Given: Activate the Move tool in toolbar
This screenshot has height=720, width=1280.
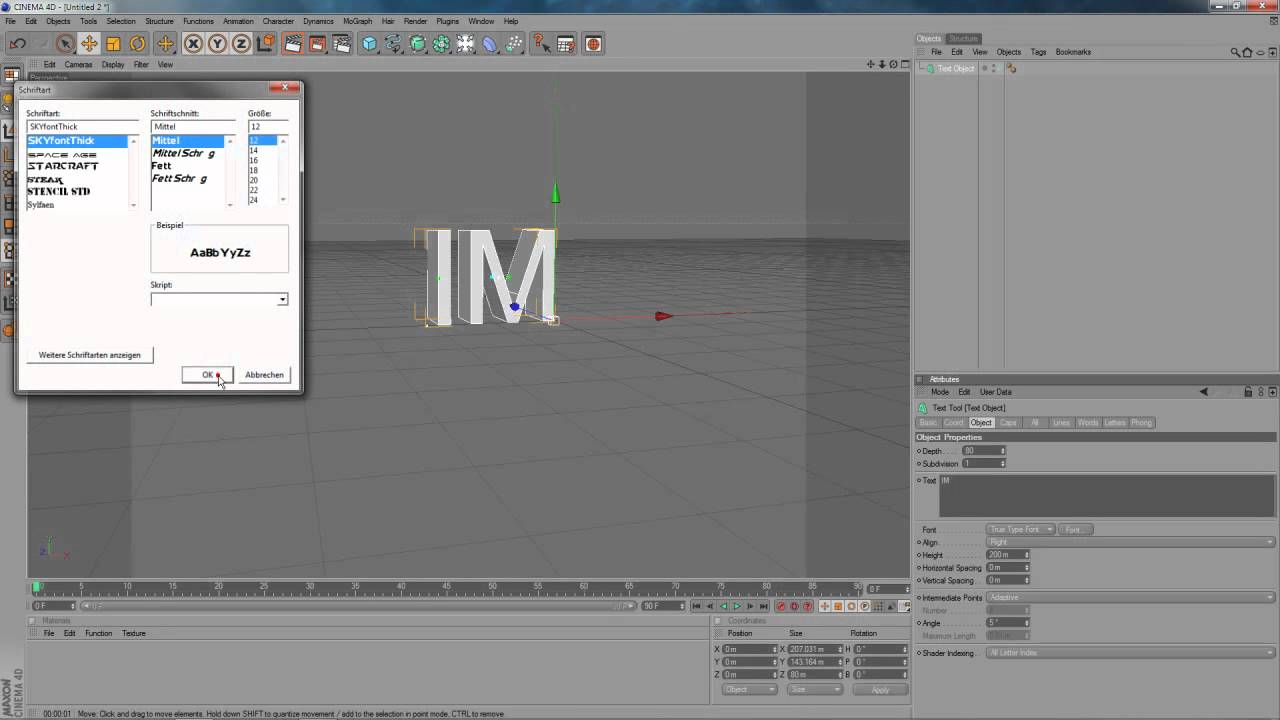Looking at the screenshot, I should coord(89,44).
